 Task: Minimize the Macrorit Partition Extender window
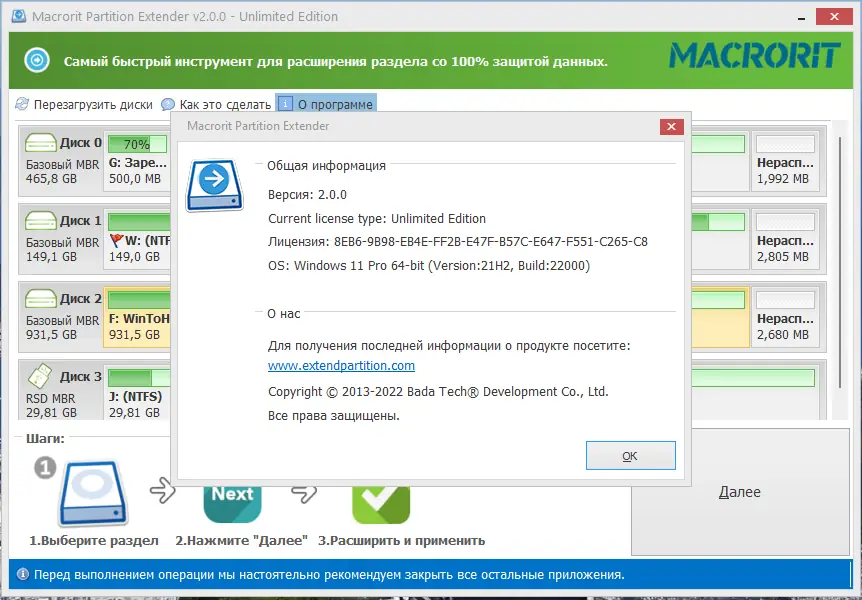point(802,17)
